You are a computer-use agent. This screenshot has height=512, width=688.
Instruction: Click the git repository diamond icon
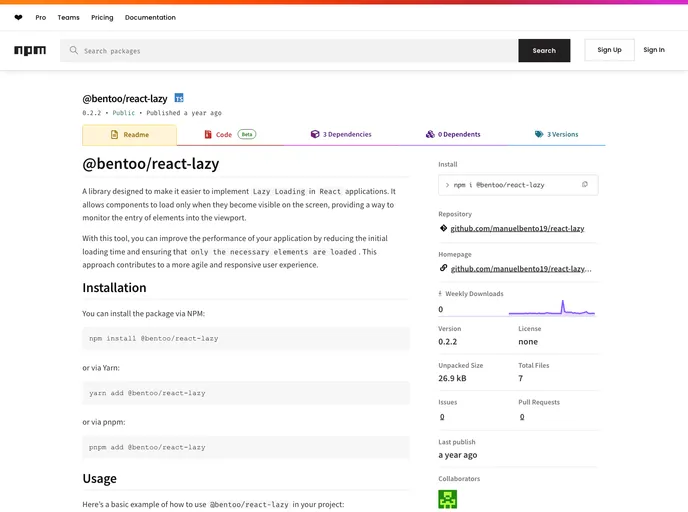443,228
